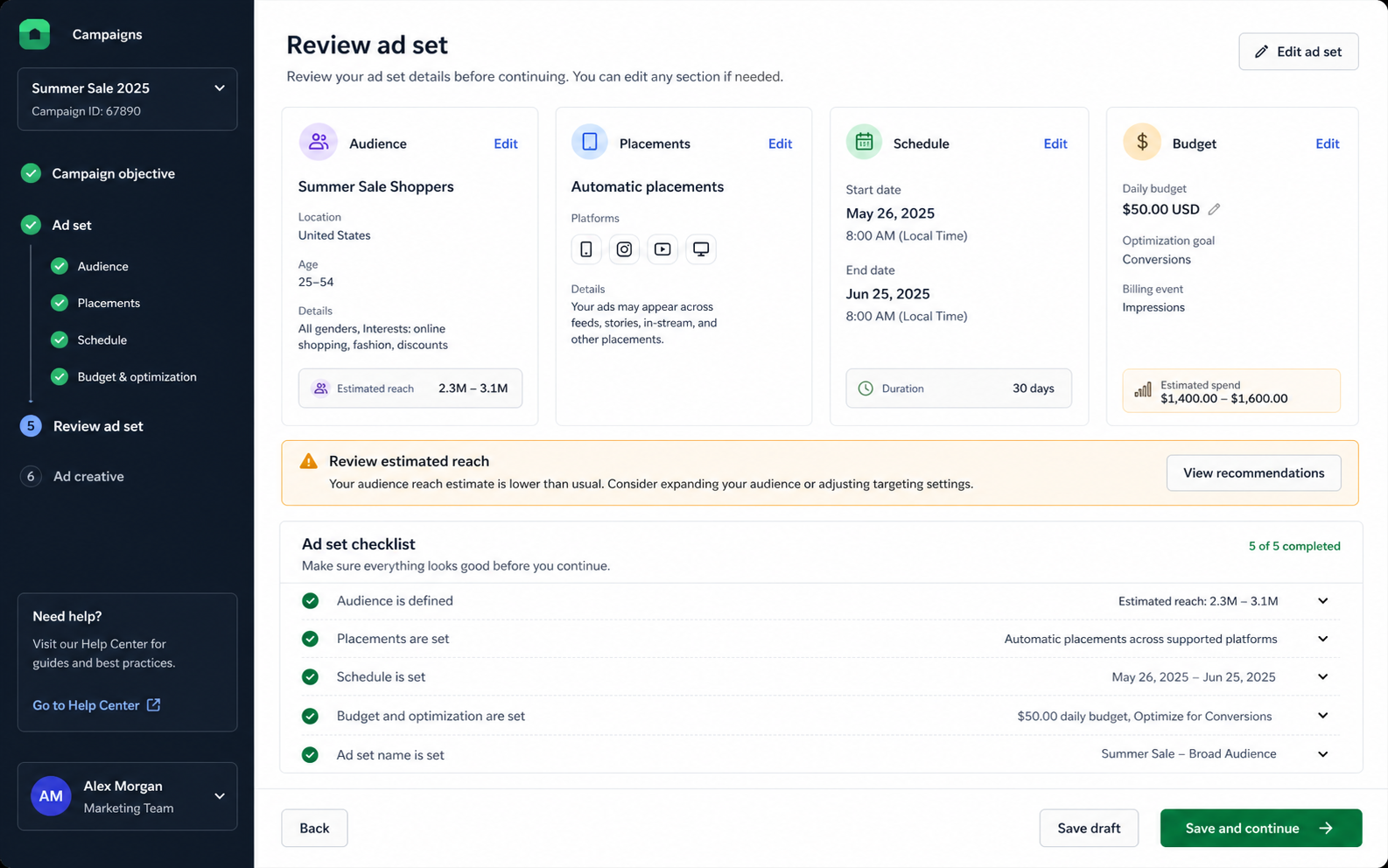Click the green home logo icon

pos(34,34)
